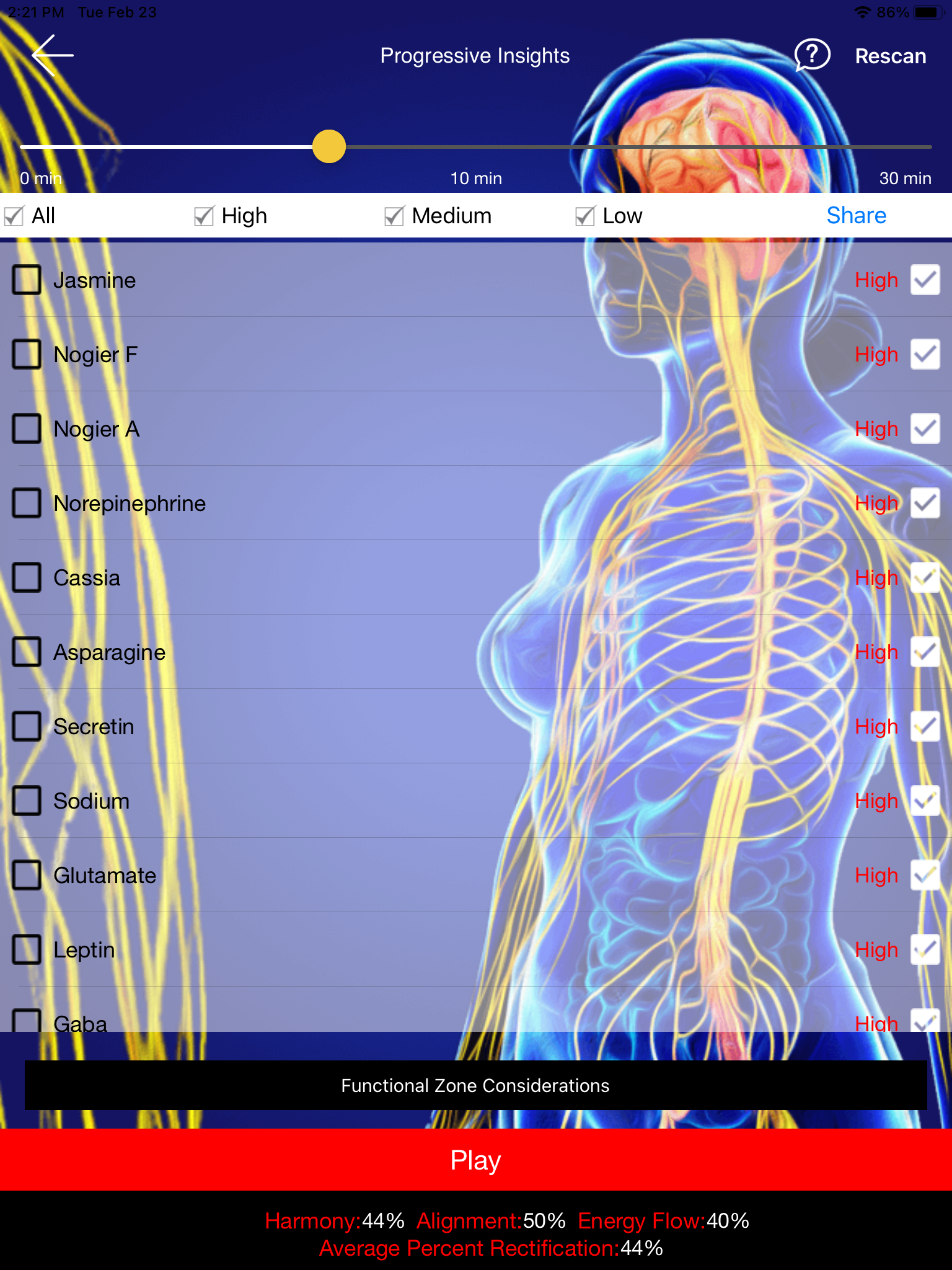Tap Average Percent Rectification 44% text
952x1270 pixels.
tap(491, 1248)
